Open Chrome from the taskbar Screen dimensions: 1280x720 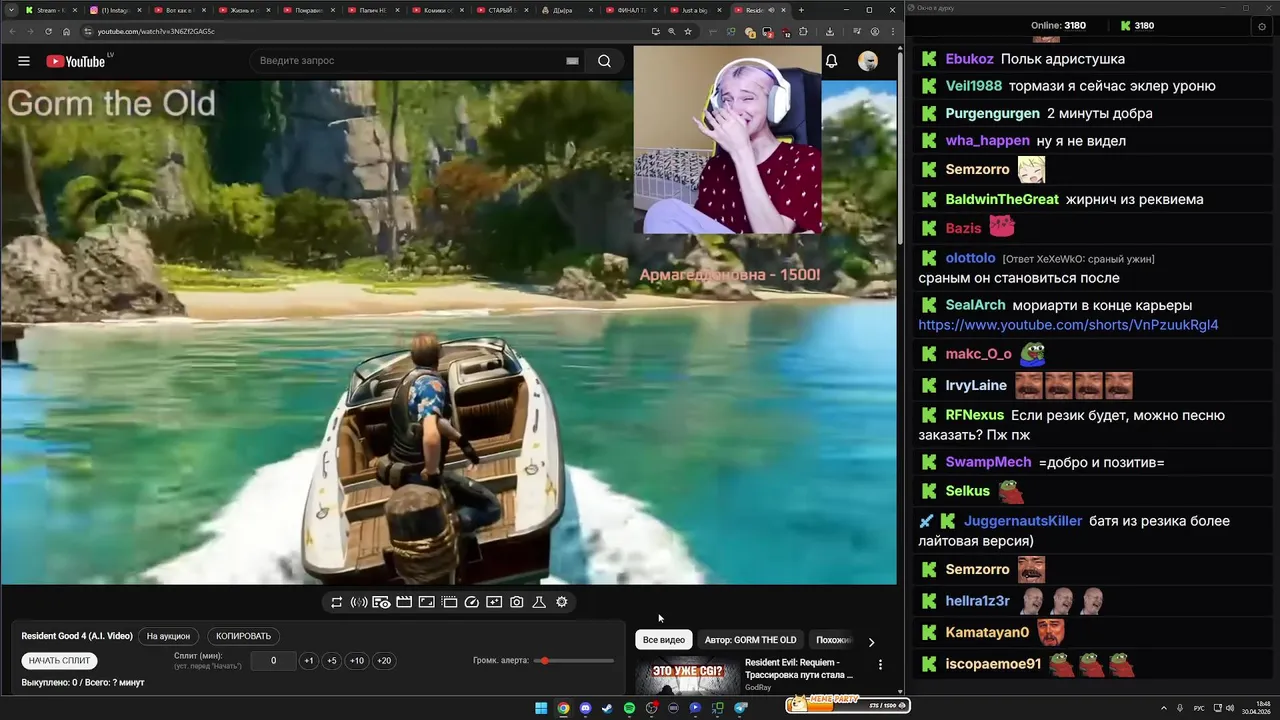[563, 708]
